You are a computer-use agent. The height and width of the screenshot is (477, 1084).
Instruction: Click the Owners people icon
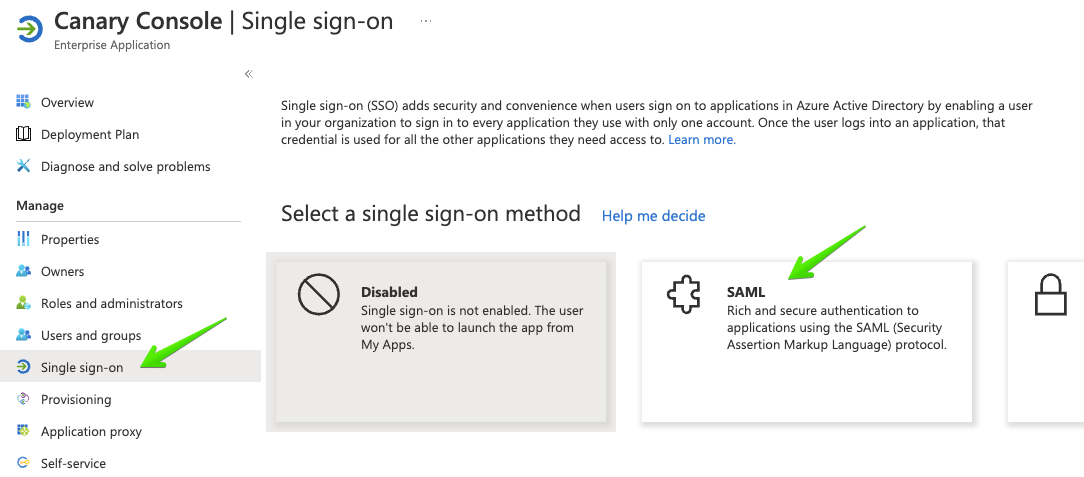click(24, 271)
